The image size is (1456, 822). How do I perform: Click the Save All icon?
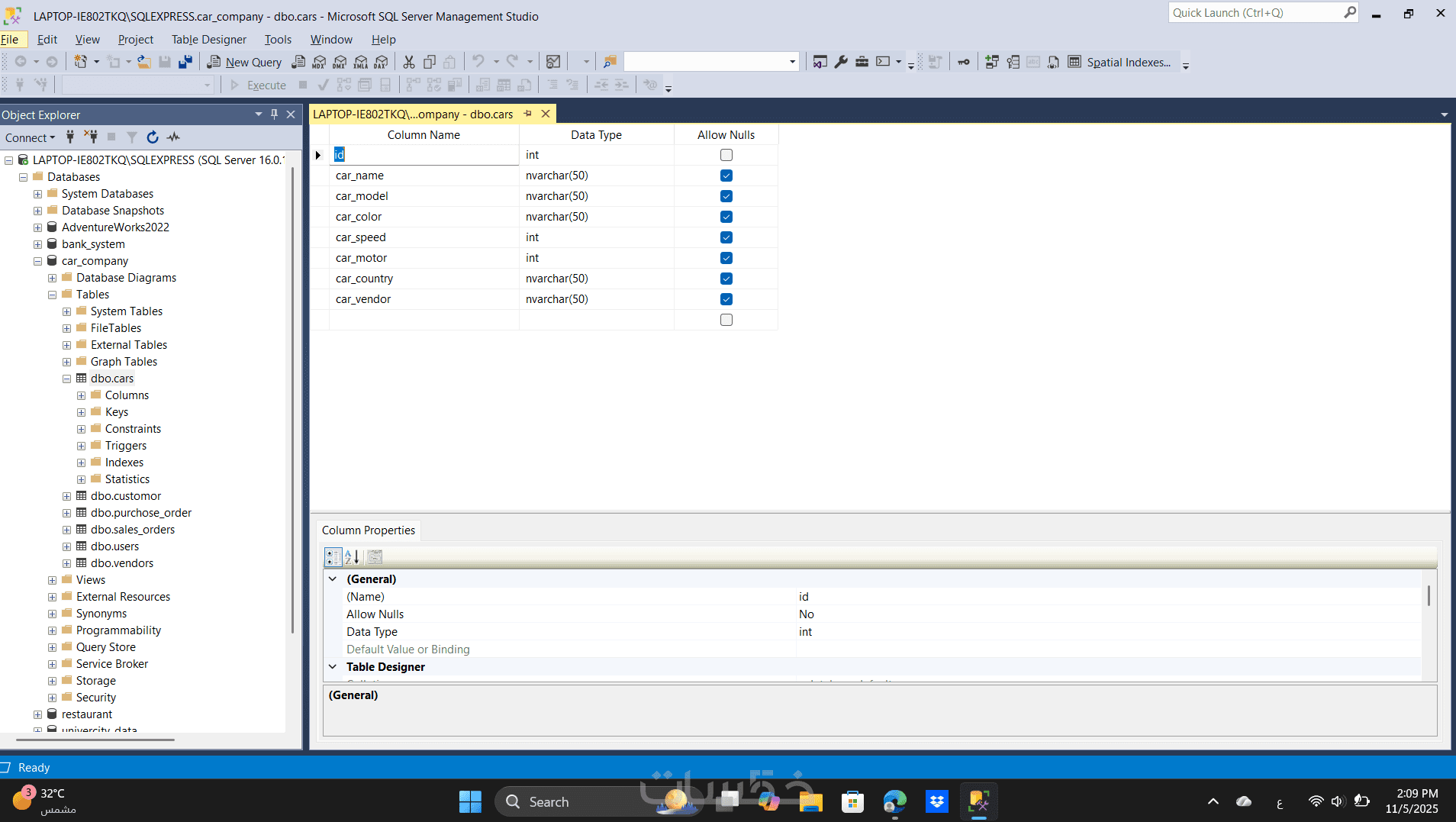point(185,62)
